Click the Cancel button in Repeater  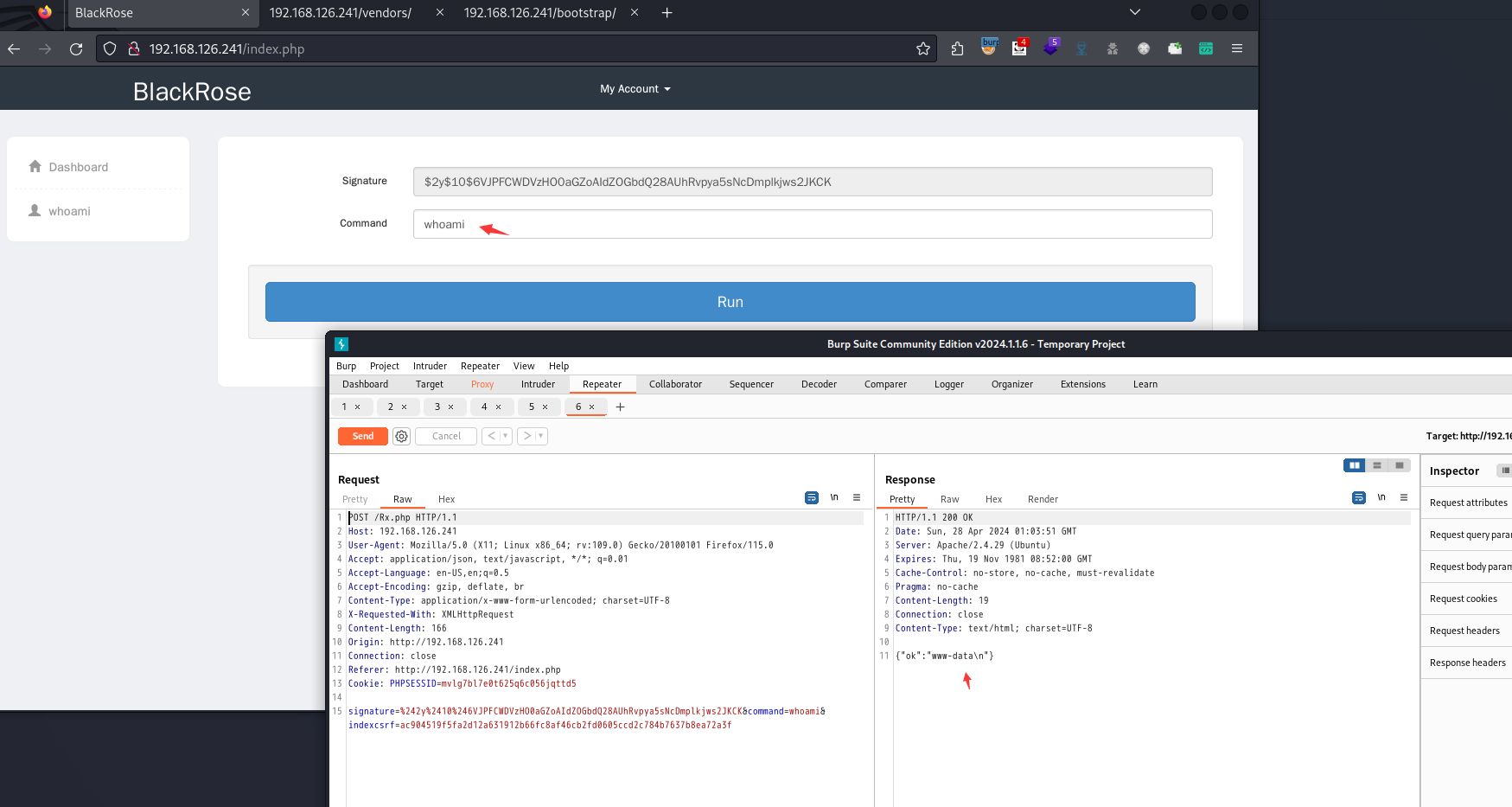(x=446, y=436)
